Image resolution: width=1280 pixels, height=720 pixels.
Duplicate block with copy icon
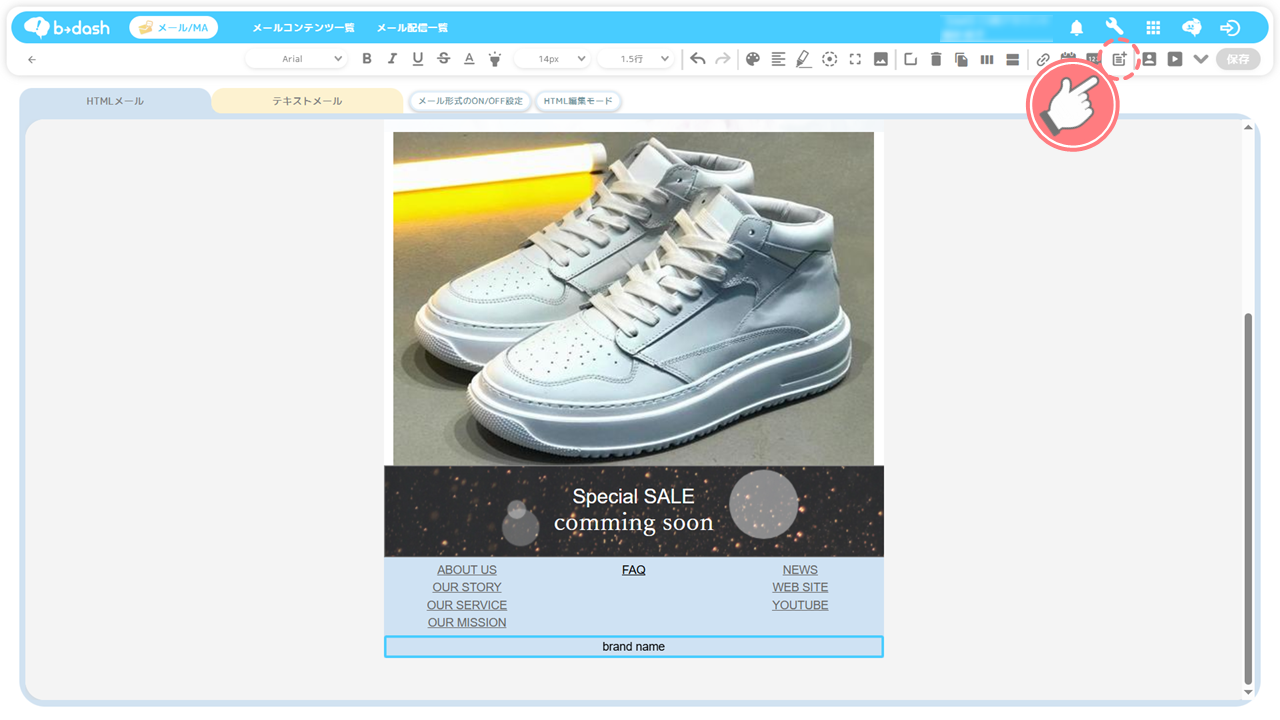[x=961, y=59]
